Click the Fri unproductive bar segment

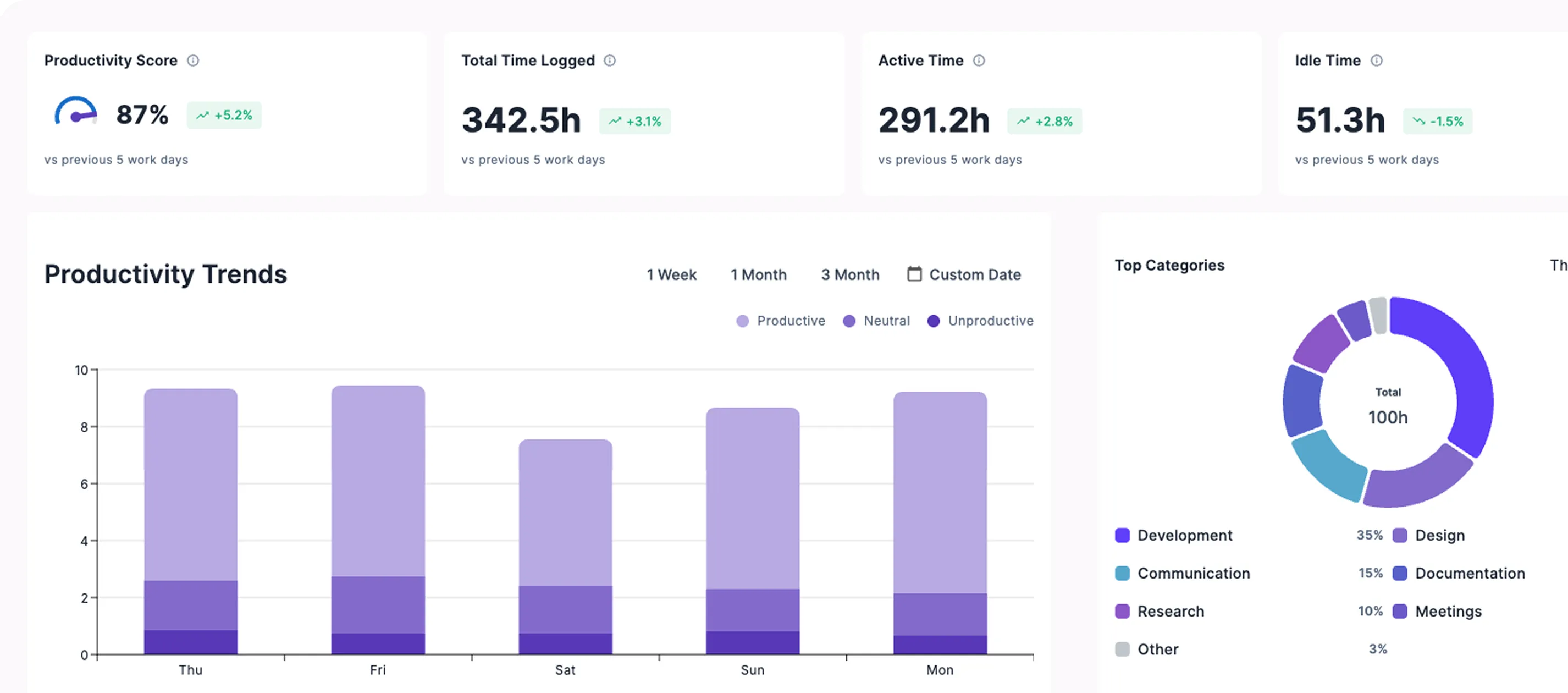(378, 644)
